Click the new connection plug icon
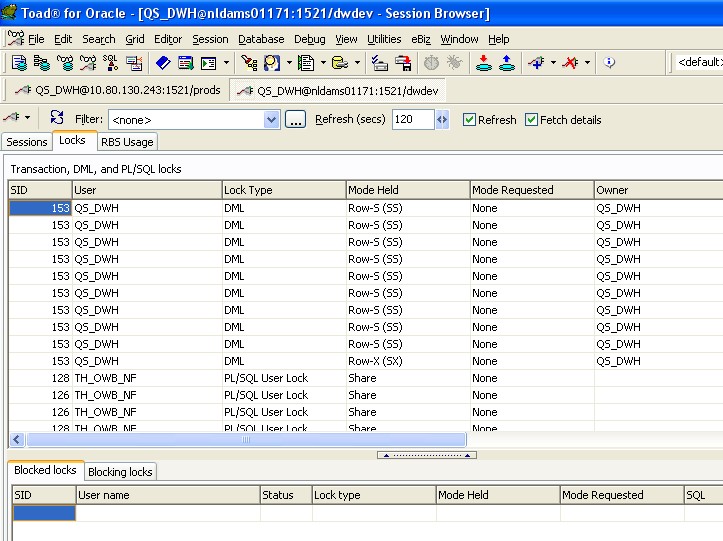 pos(535,62)
